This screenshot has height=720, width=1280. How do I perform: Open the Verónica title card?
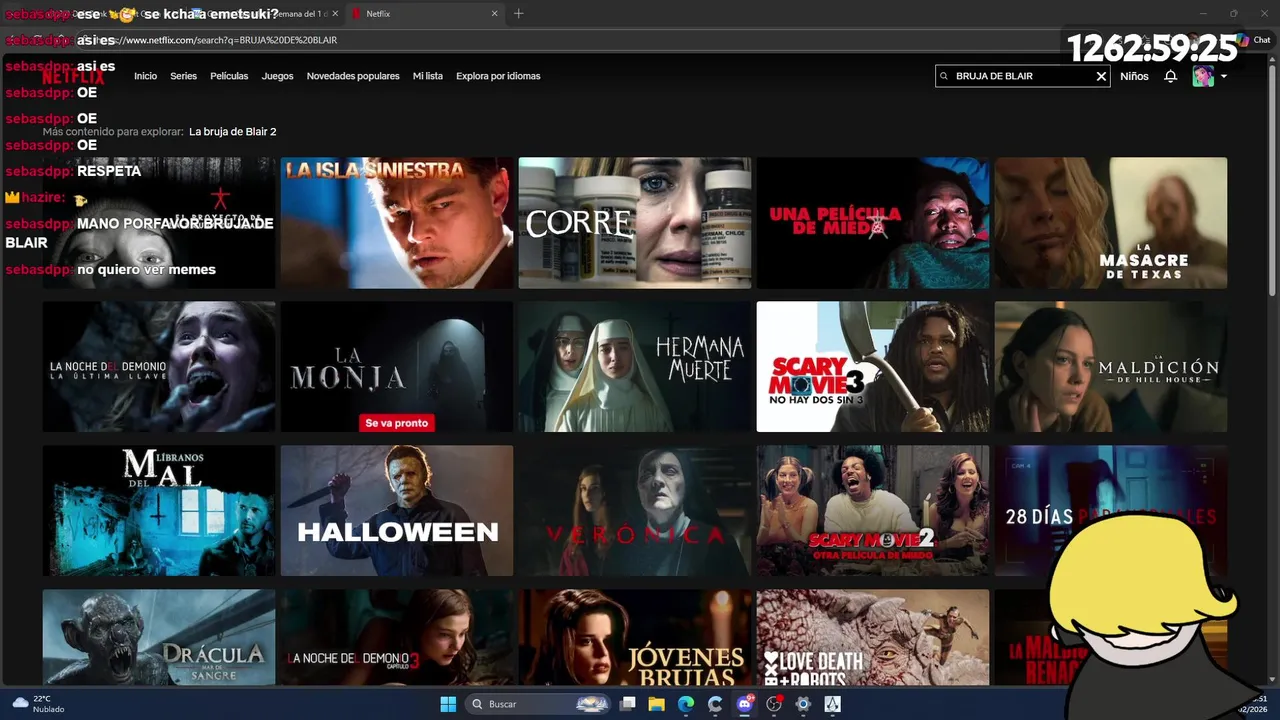click(635, 511)
